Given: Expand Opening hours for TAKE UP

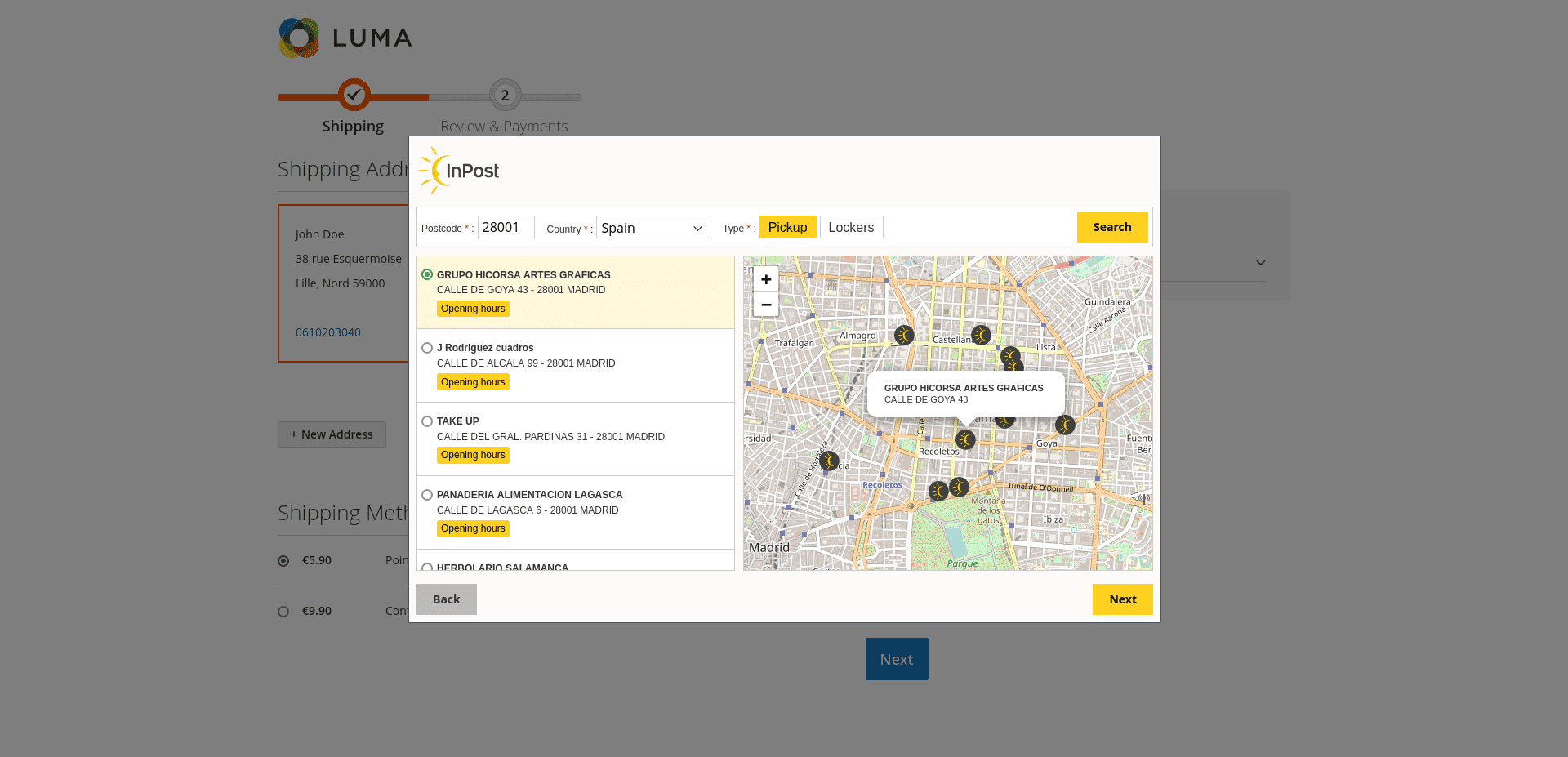Looking at the screenshot, I should (x=473, y=455).
